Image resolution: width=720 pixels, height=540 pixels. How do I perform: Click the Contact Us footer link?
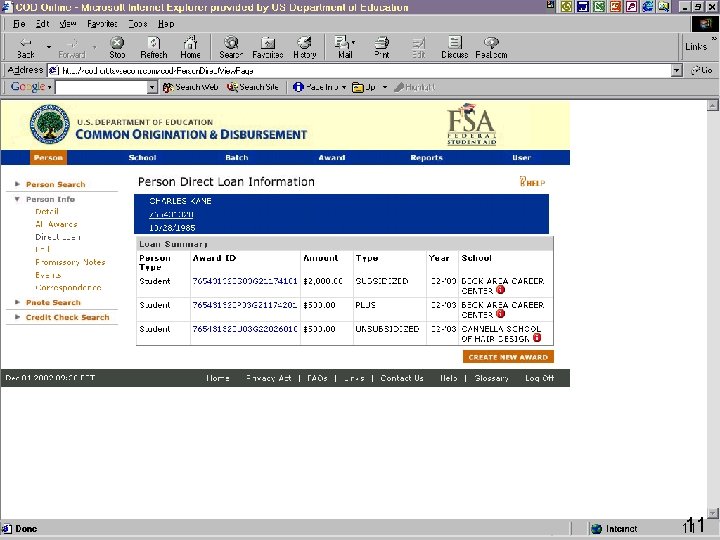click(x=402, y=378)
